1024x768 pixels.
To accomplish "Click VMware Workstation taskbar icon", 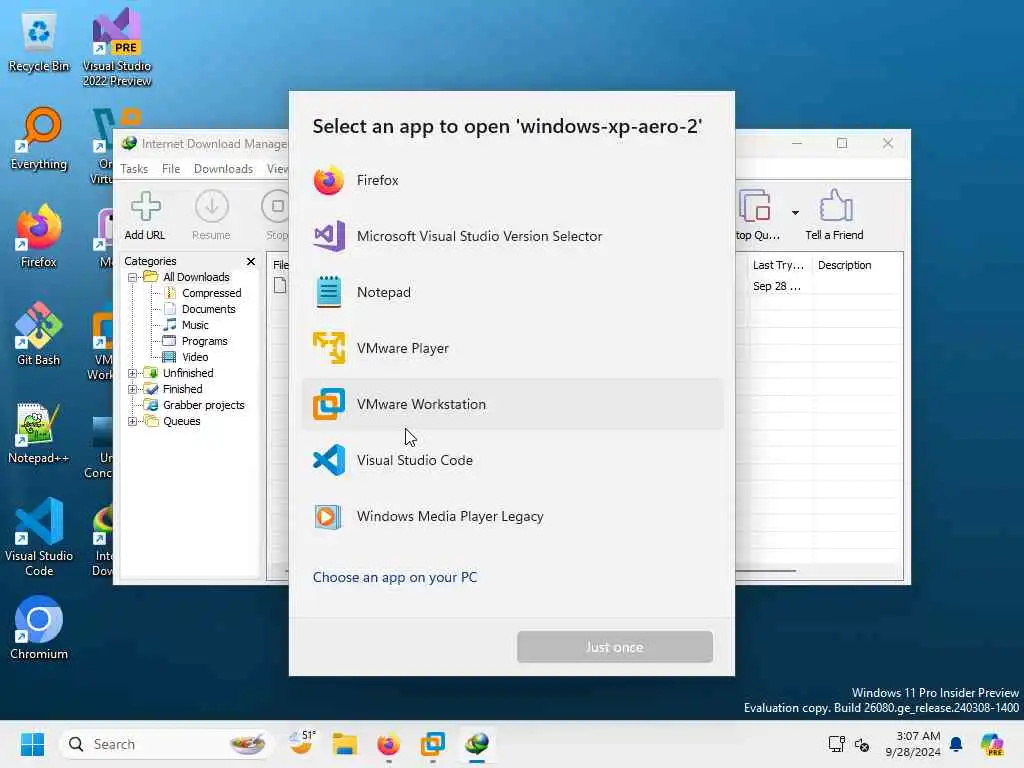I will 432,744.
